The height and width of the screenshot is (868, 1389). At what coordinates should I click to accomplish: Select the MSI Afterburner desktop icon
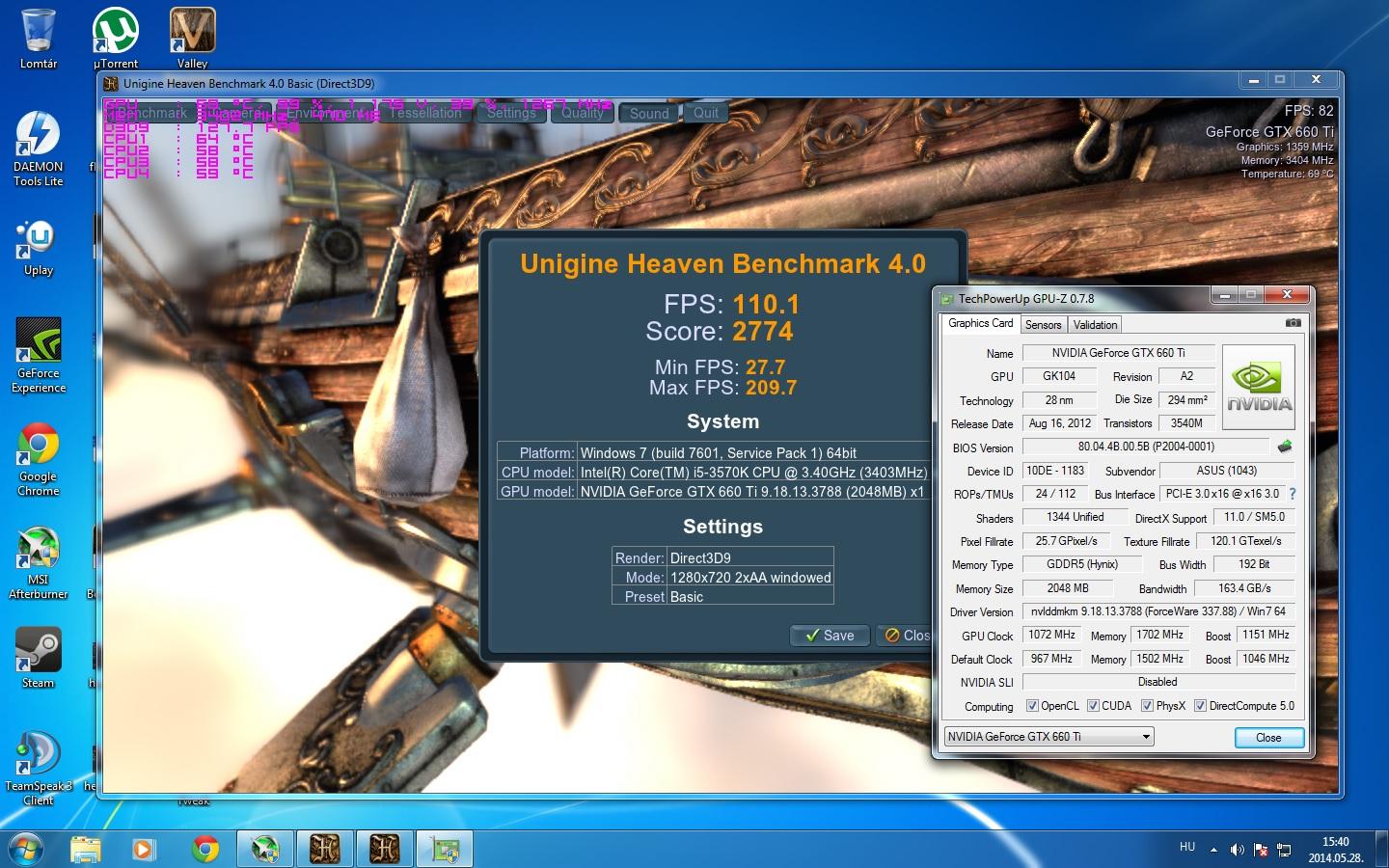pyautogui.click(x=39, y=563)
